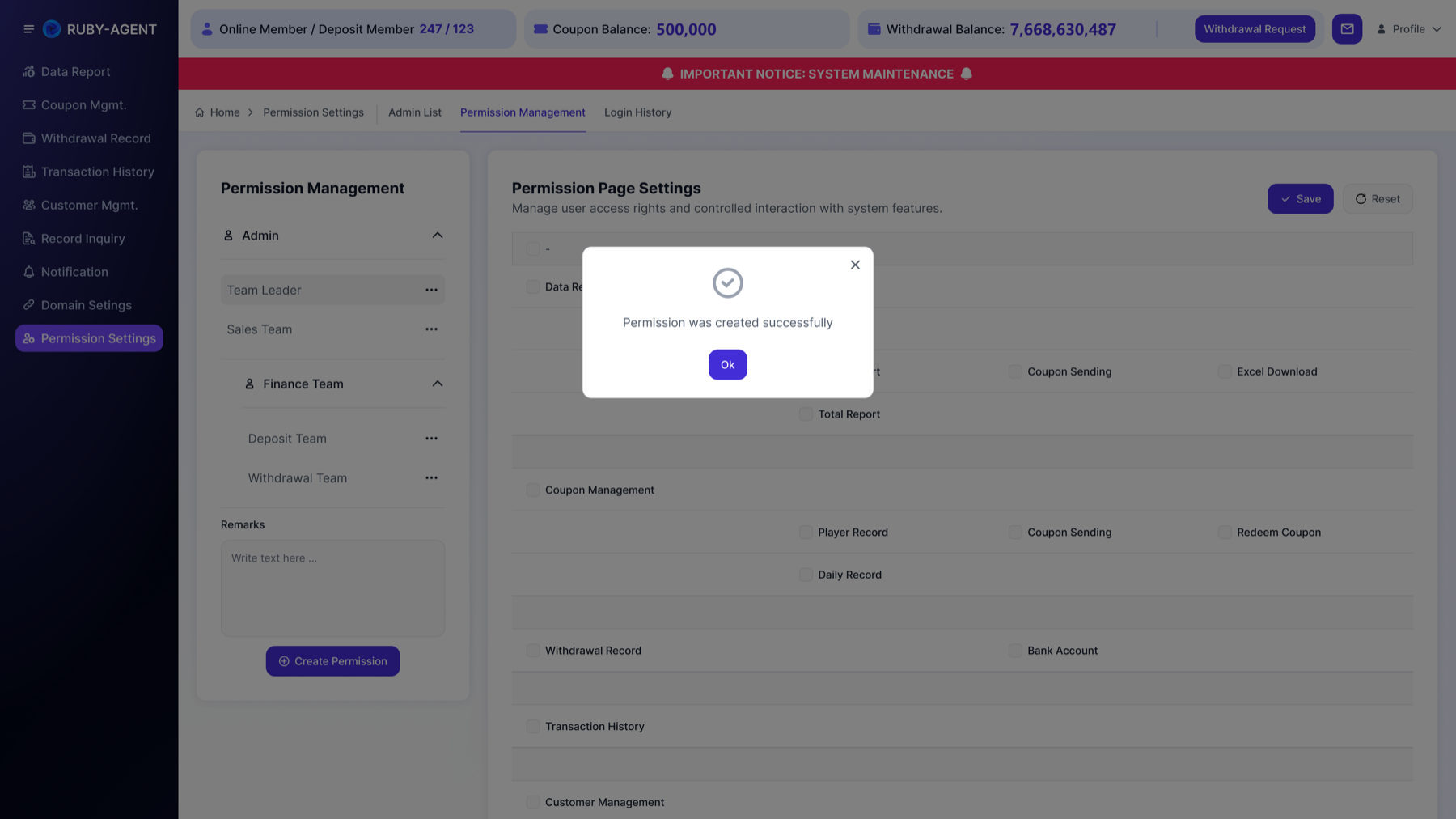
Task: Click the hamburger menu icon beside RUBY-AGENT
Action: (x=28, y=29)
